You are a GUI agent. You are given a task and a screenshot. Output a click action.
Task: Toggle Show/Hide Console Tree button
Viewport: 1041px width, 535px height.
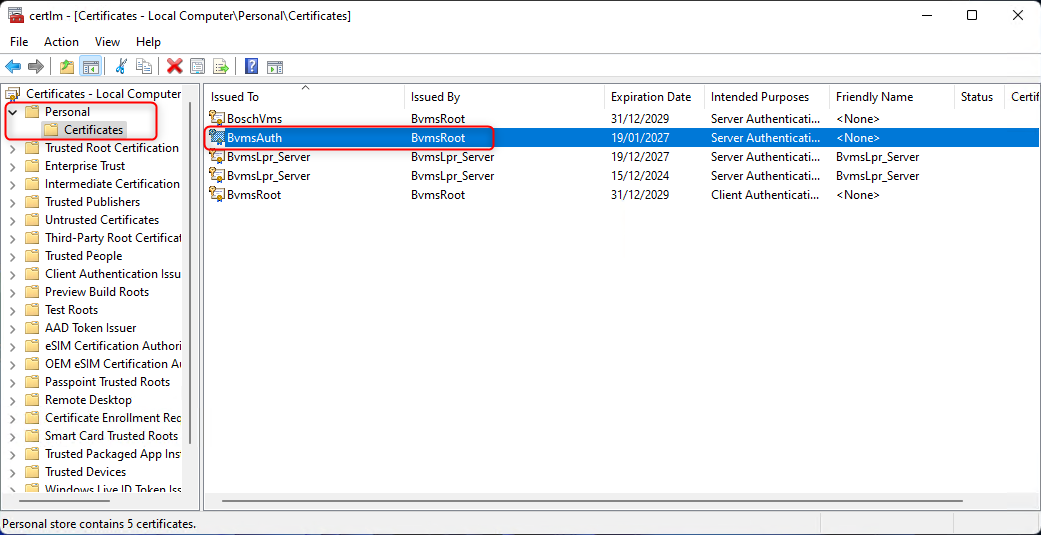click(x=90, y=66)
